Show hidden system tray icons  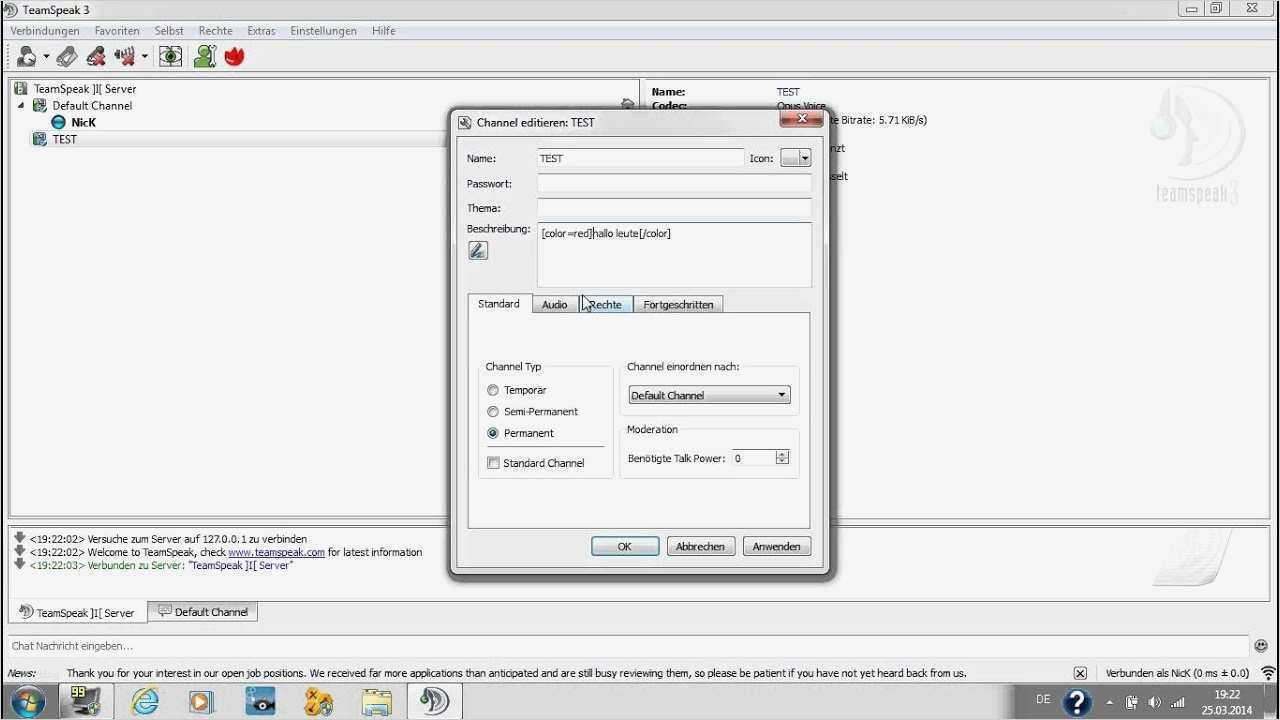point(1109,702)
